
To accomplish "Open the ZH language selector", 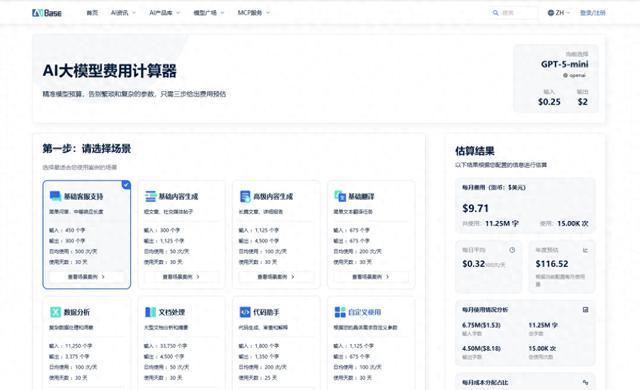I will point(558,13).
